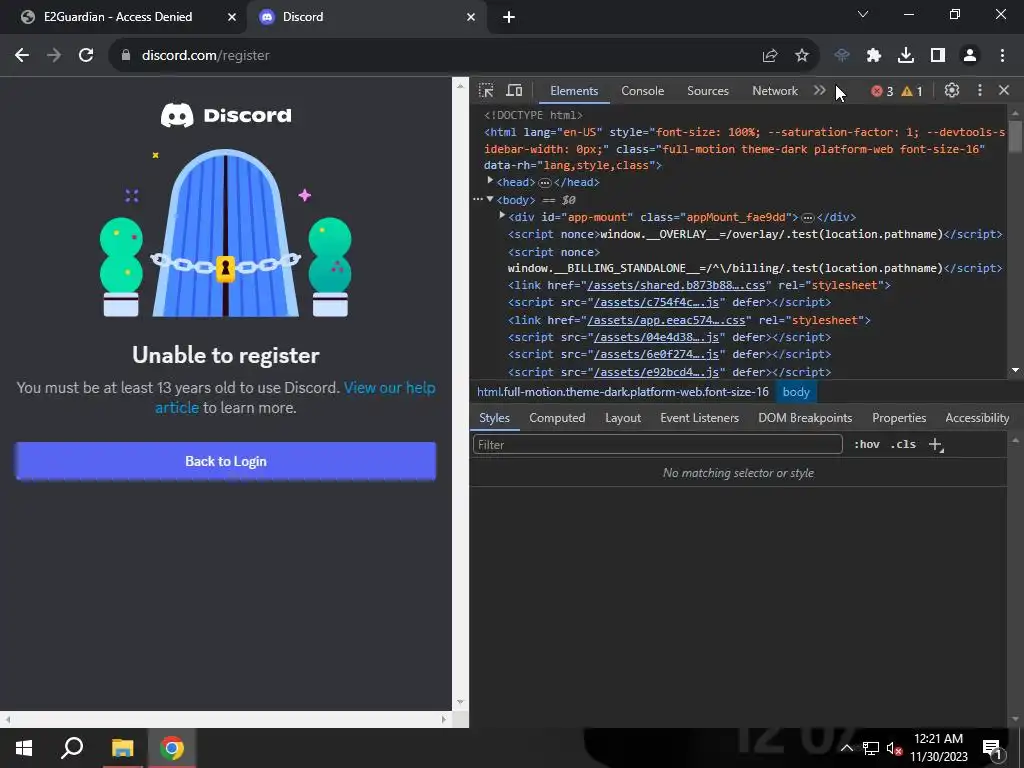Image resolution: width=1024 pixels, height=768 pixels.
Task: Open DevTools settings gear
Action: 952,91
